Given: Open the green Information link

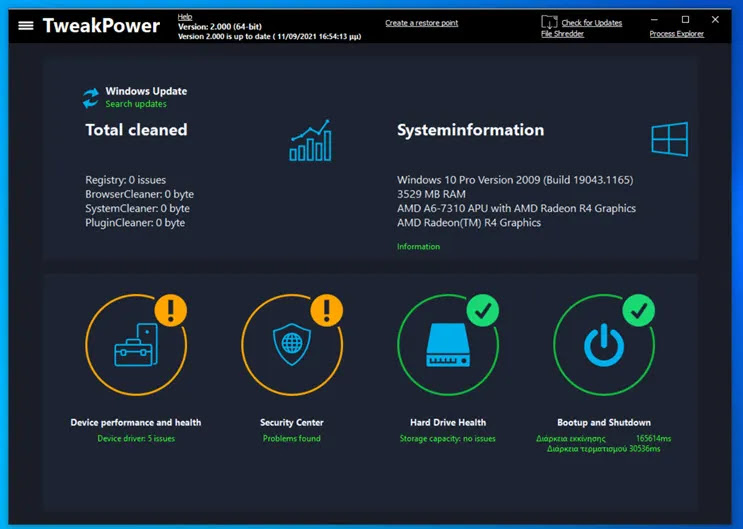Looking at the screenshot, I should pyautogui.click(x=418, y=246).
